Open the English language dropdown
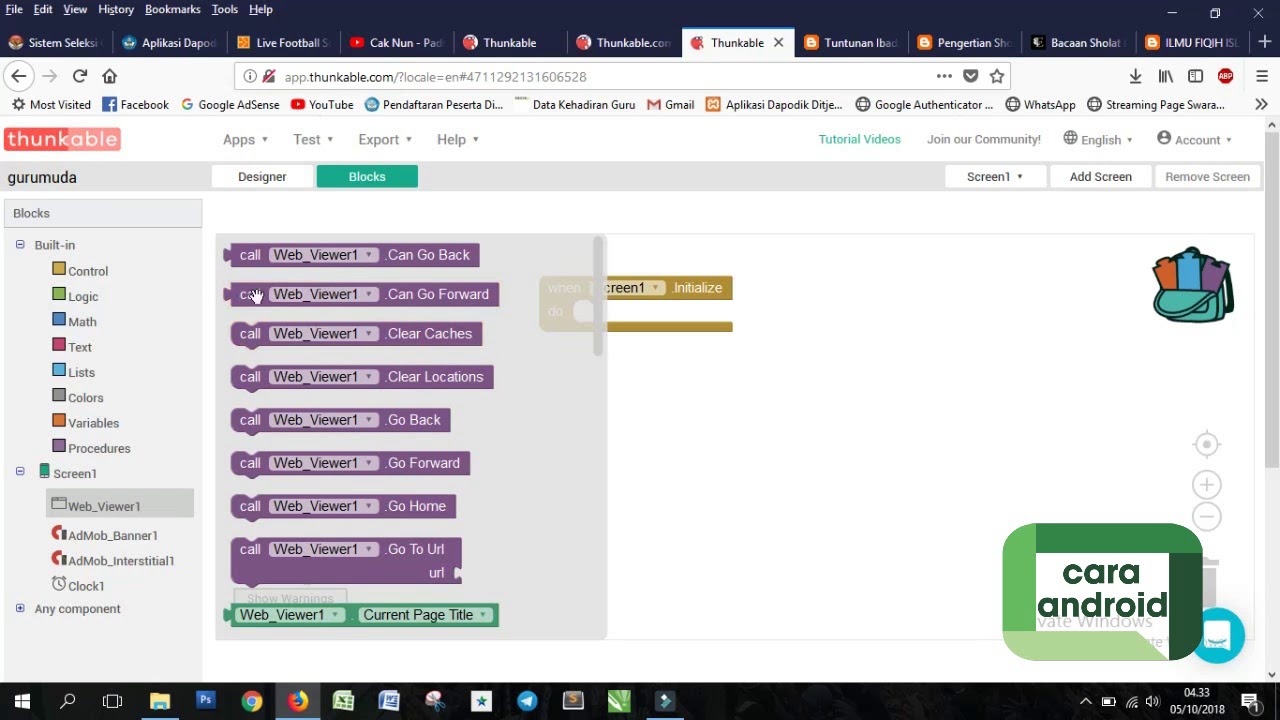The image size is (1280, 720). tap(1098, 139)
